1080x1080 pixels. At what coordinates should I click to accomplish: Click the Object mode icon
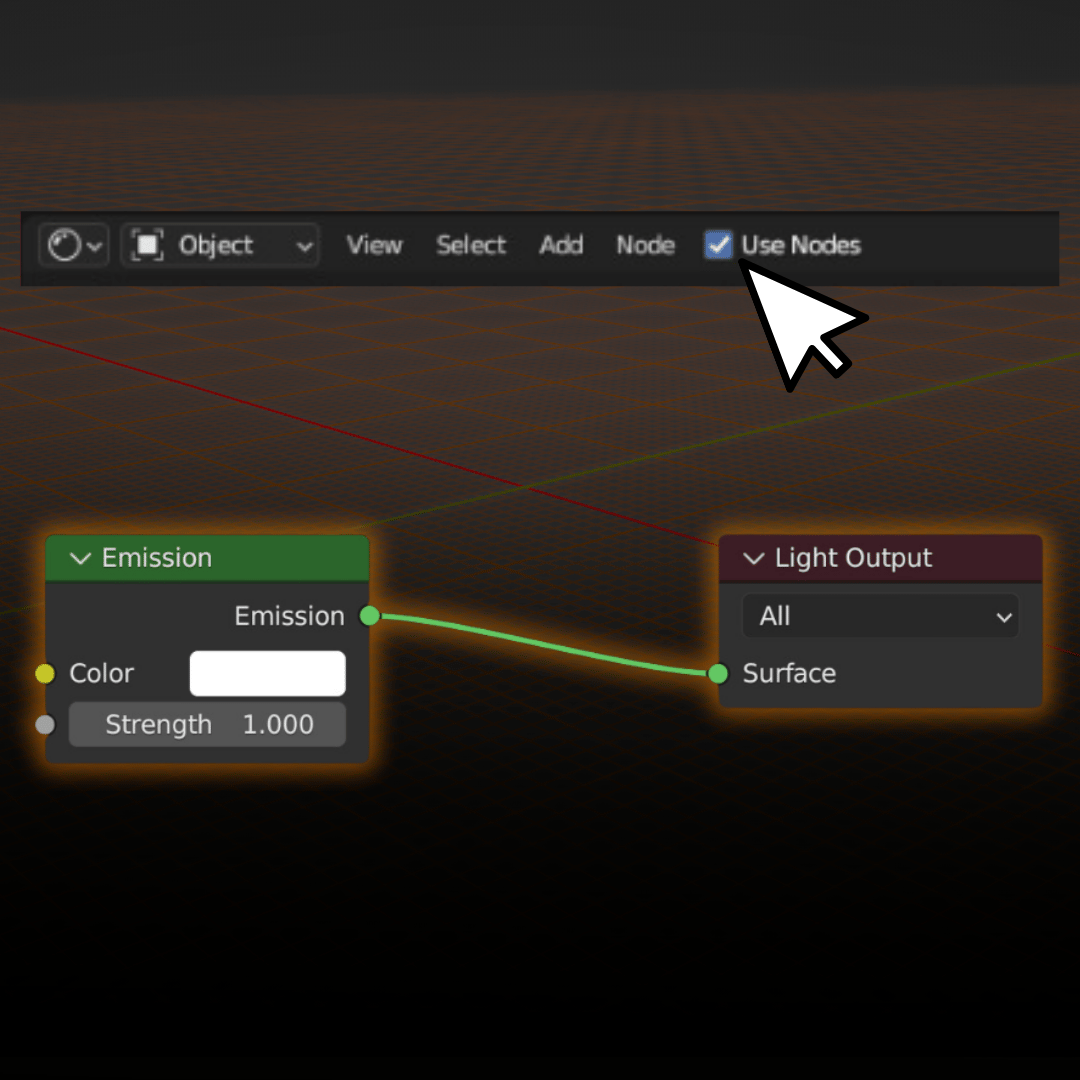coord(147,245)
